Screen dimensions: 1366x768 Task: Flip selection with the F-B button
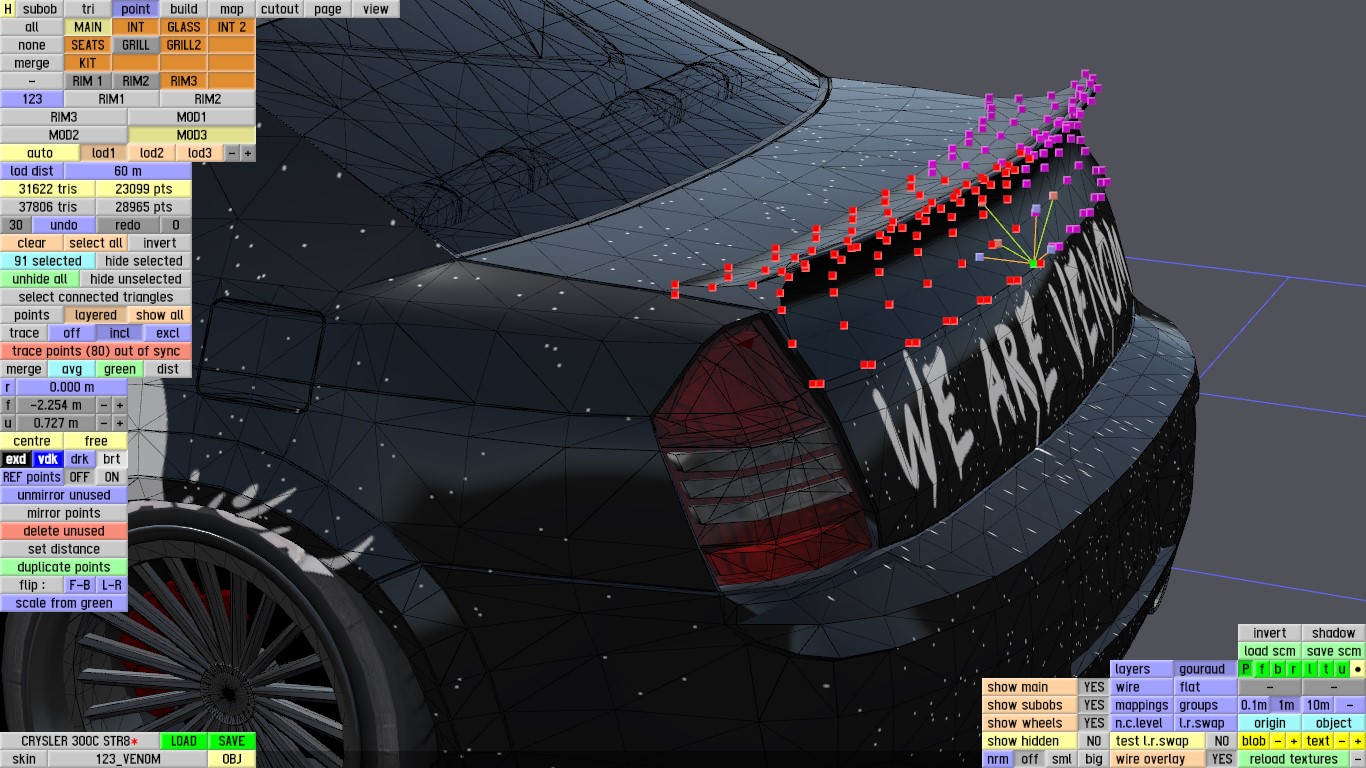click(80, 585)
